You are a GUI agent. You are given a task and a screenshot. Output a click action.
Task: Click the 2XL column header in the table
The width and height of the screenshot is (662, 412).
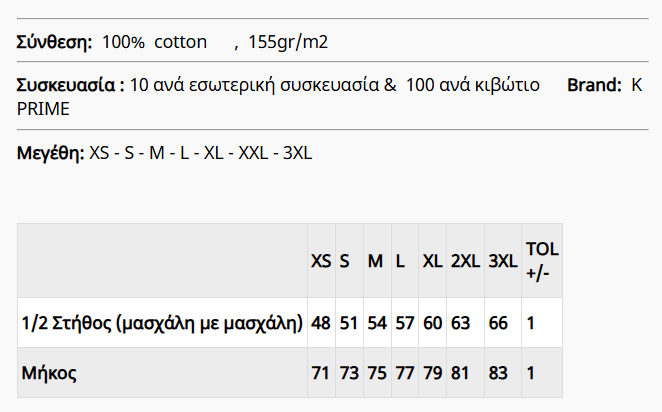tap(465, 261)
